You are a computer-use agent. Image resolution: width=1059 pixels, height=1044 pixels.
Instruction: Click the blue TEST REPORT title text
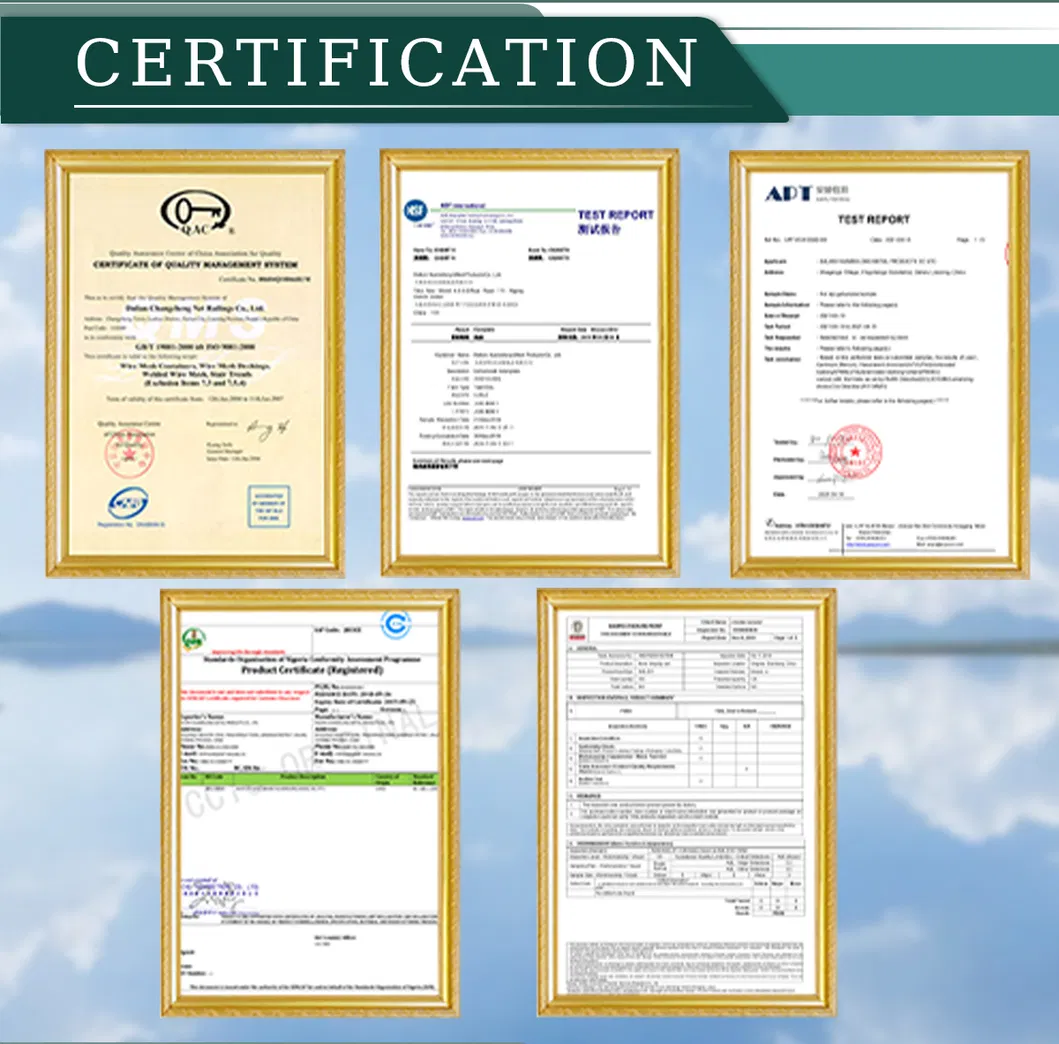(615, 215)
